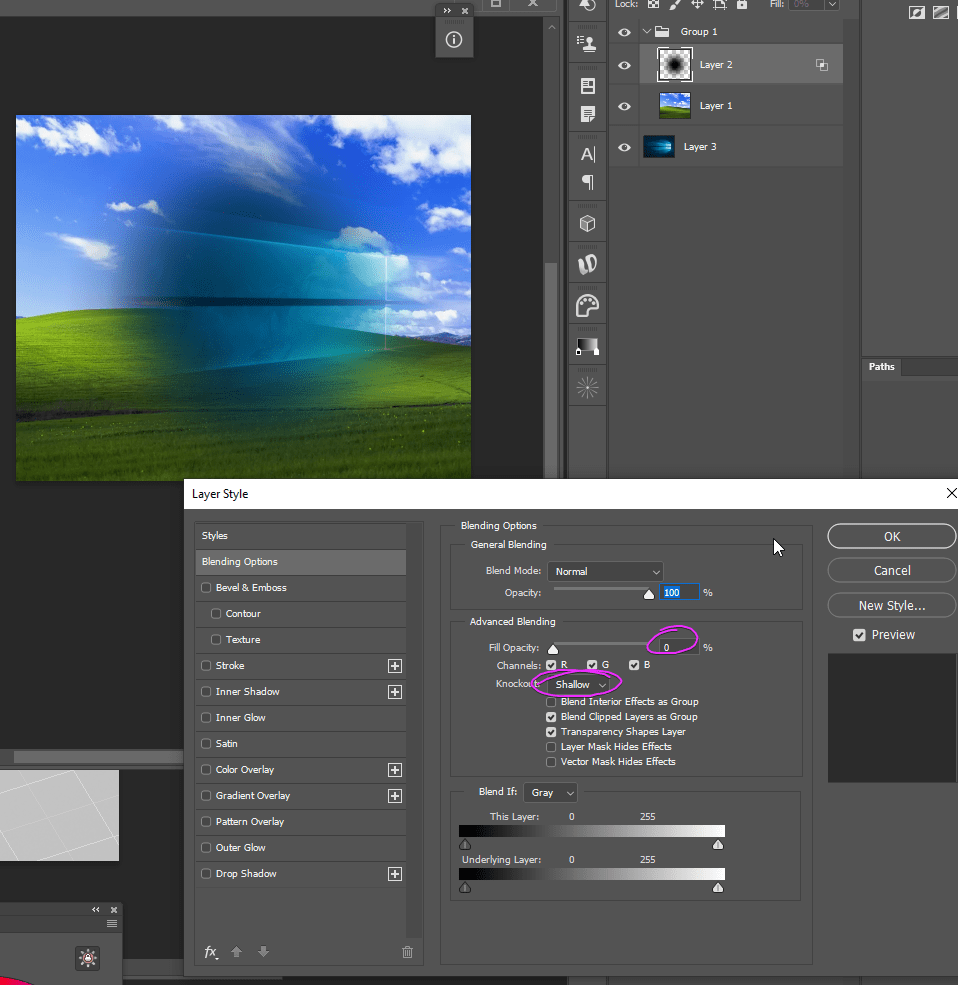Open the Knockout dropdown set to Shallow
The image size is (958, 985).
point(578,684)
